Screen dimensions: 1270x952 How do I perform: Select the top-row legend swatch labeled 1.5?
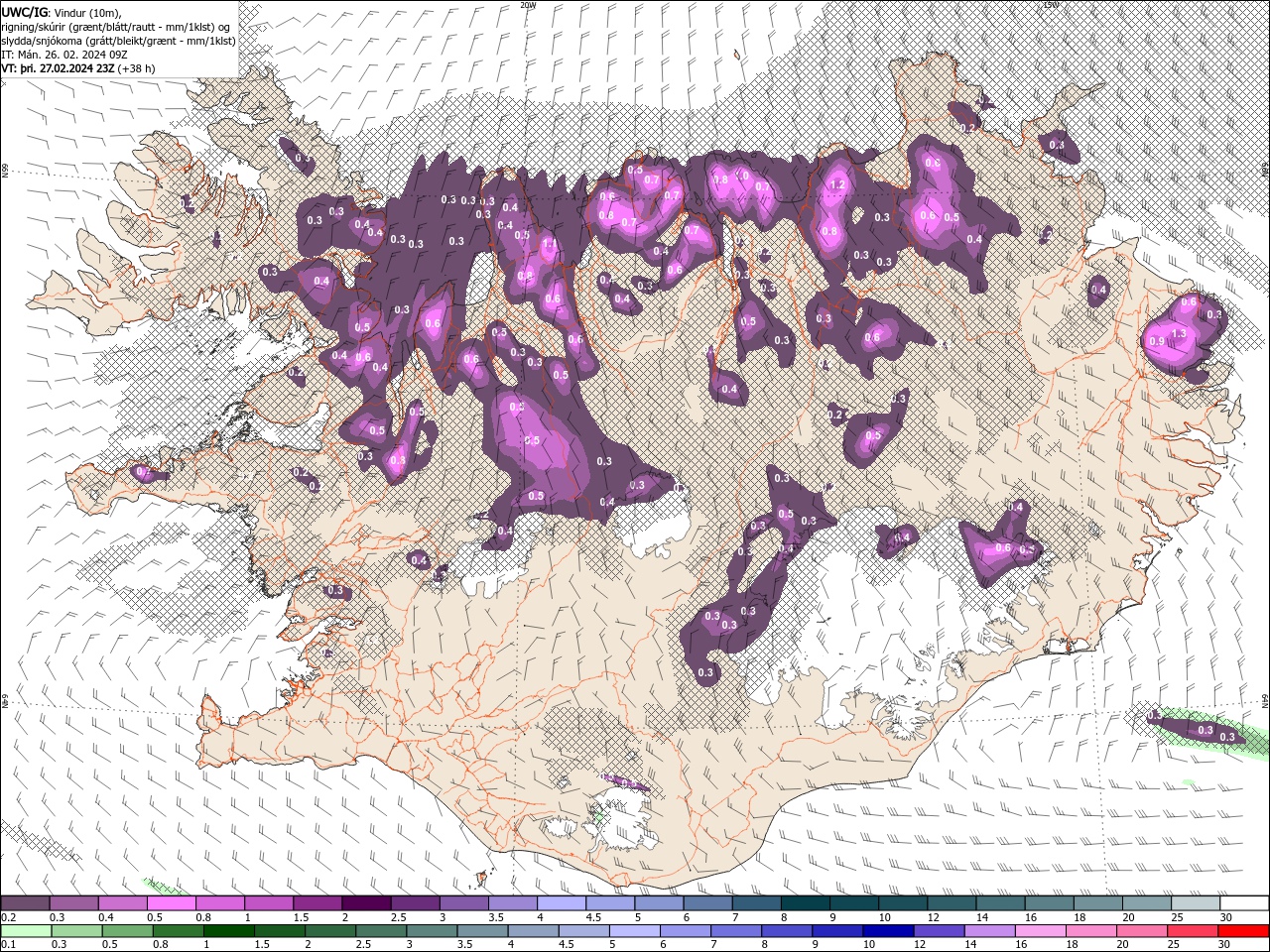[317, 903]
